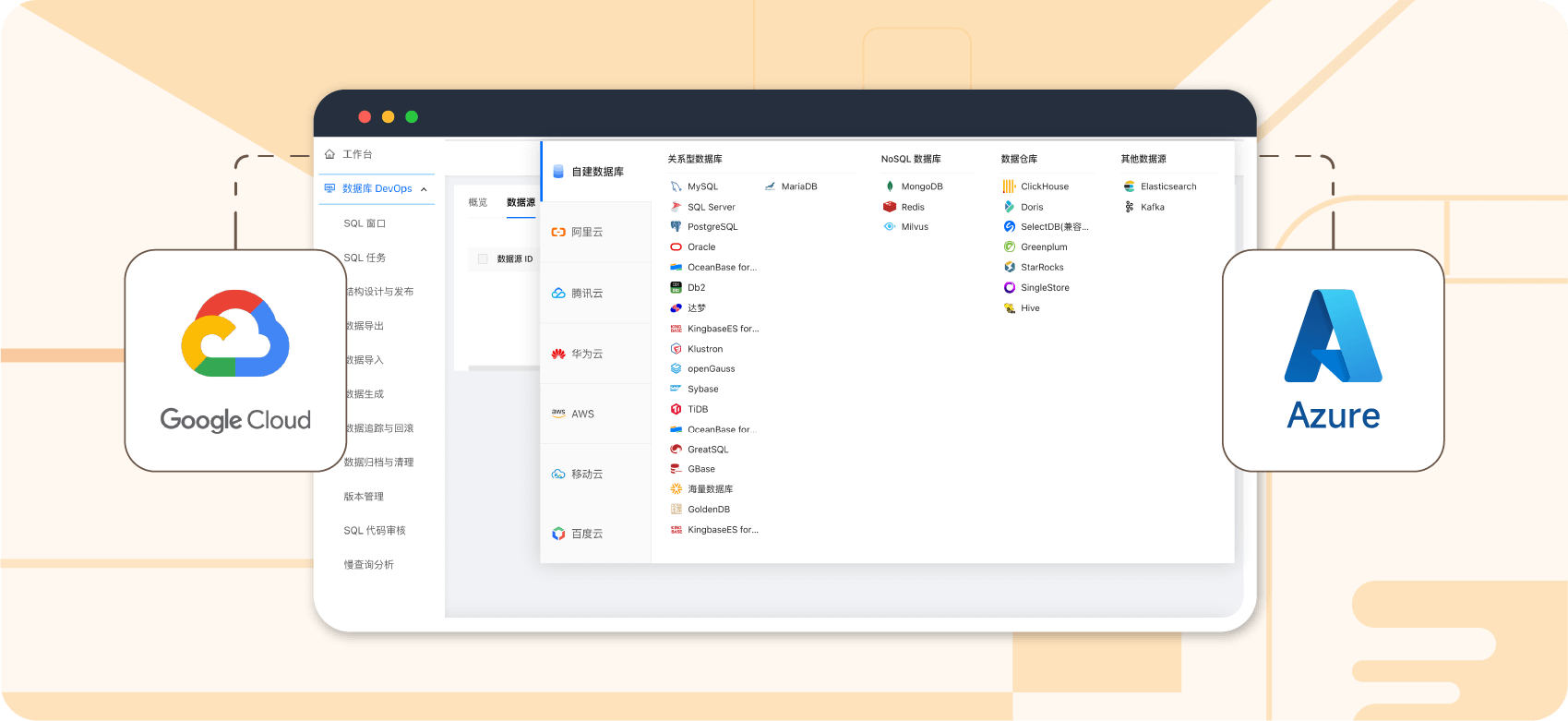Choose the SQL Server icon
This screenshot has width=1568, height=721.
pos(676,207)
